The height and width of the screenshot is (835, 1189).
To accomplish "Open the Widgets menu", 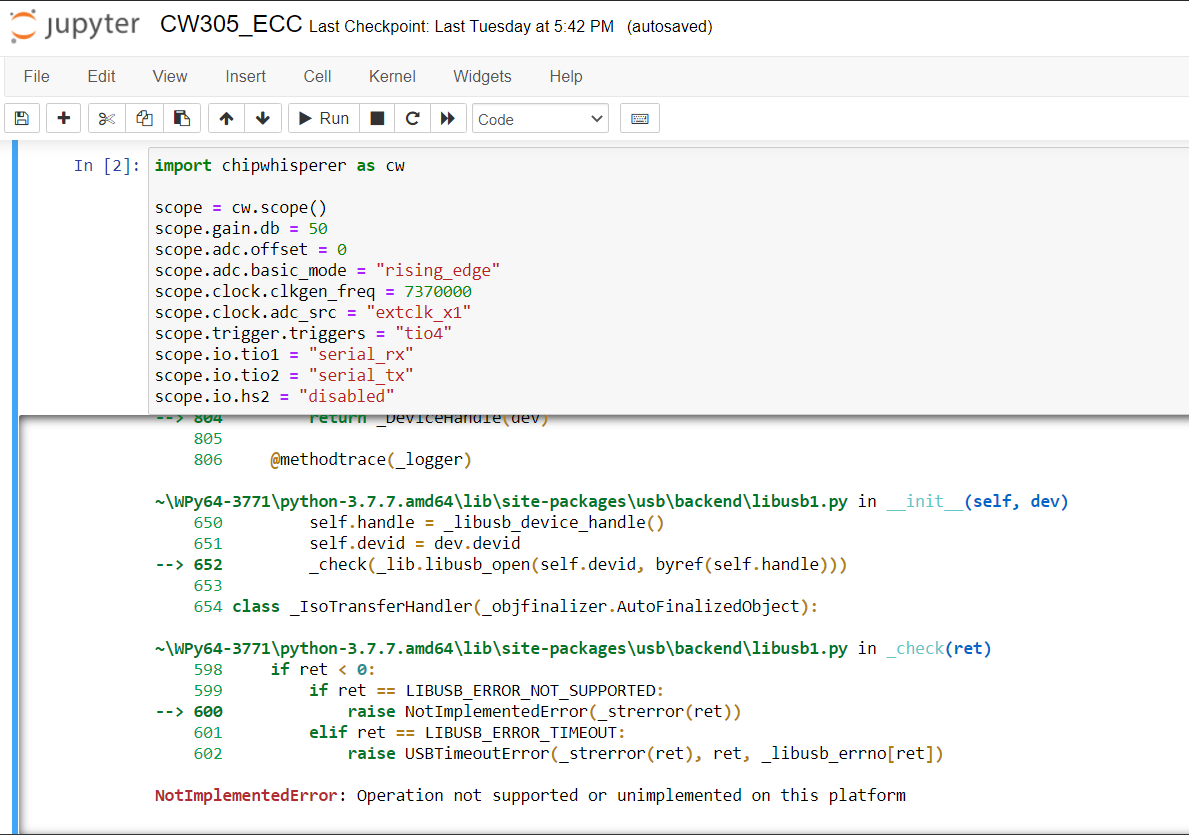I will [x=482, y=77].
